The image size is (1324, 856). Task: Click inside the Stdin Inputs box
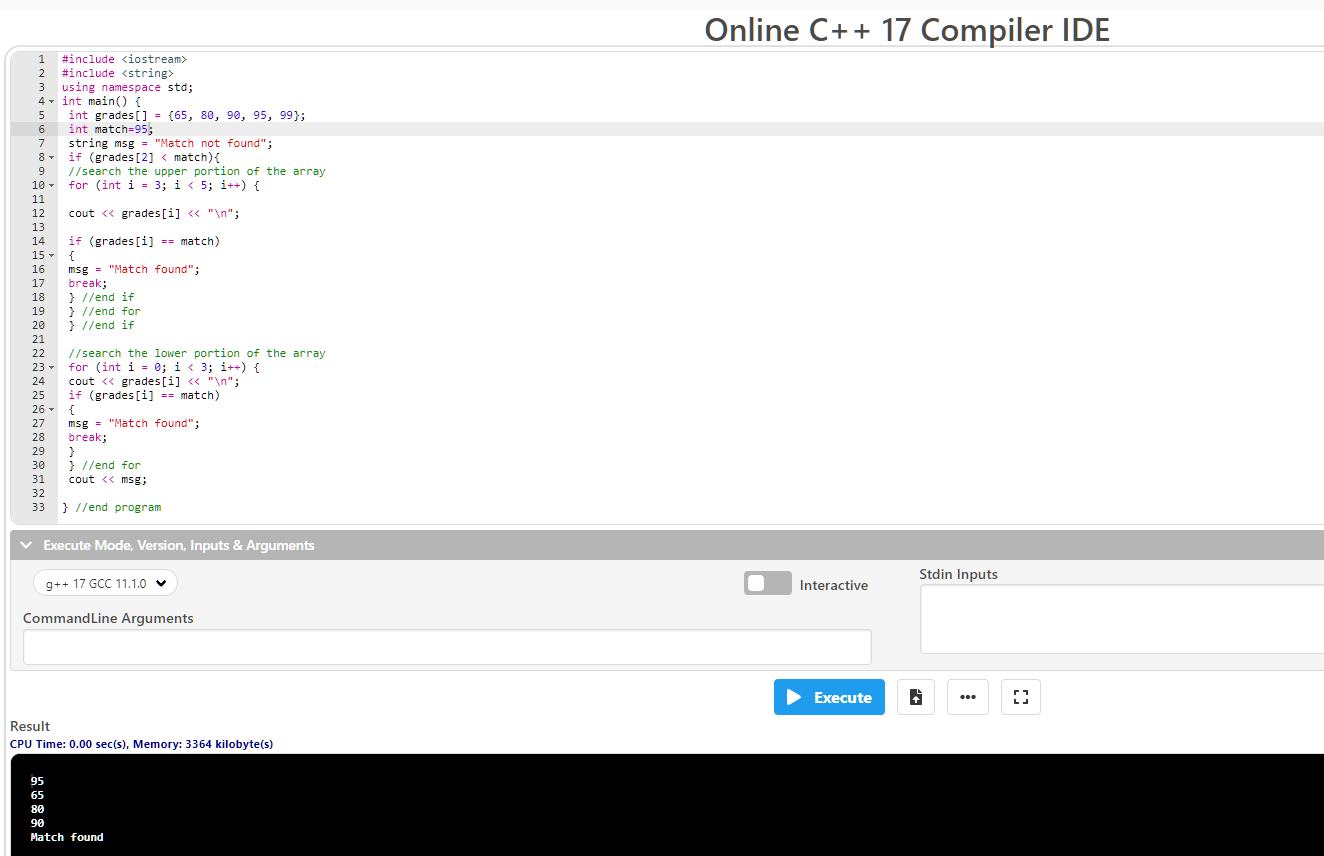1120,618
